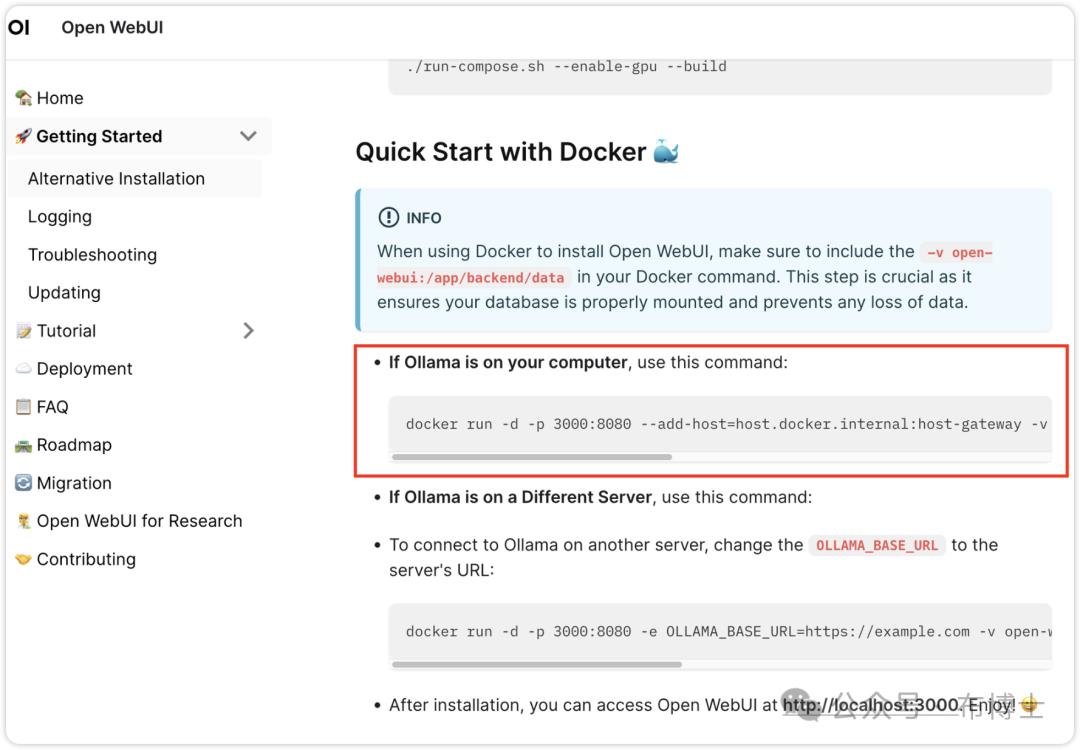Viewport: 1080px width, 750px height.
Task: Click the Roadmap icon in sidebar
Action: point(23,445)
